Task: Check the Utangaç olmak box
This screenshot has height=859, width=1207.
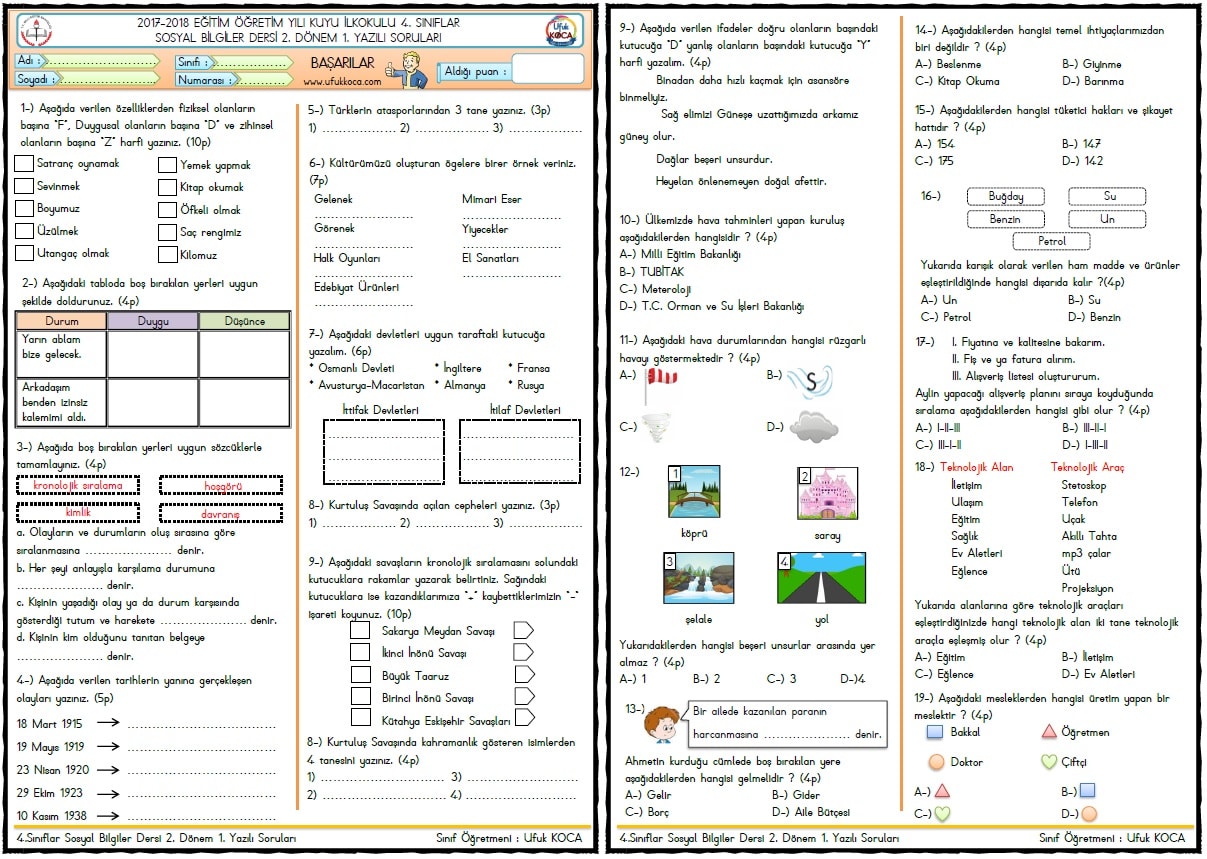Action: coord(24,254)
